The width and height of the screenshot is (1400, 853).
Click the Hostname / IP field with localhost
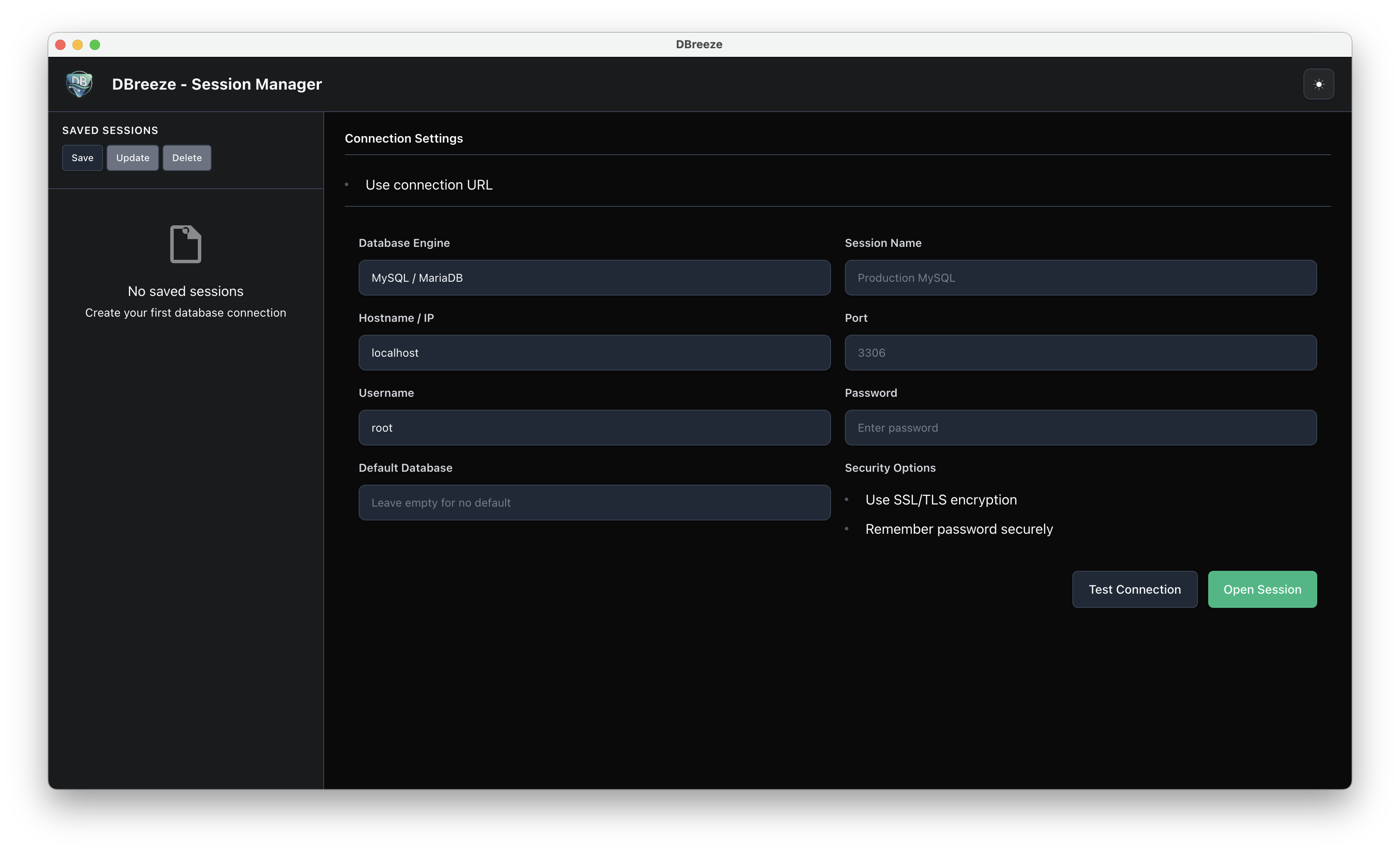point(594,353)
